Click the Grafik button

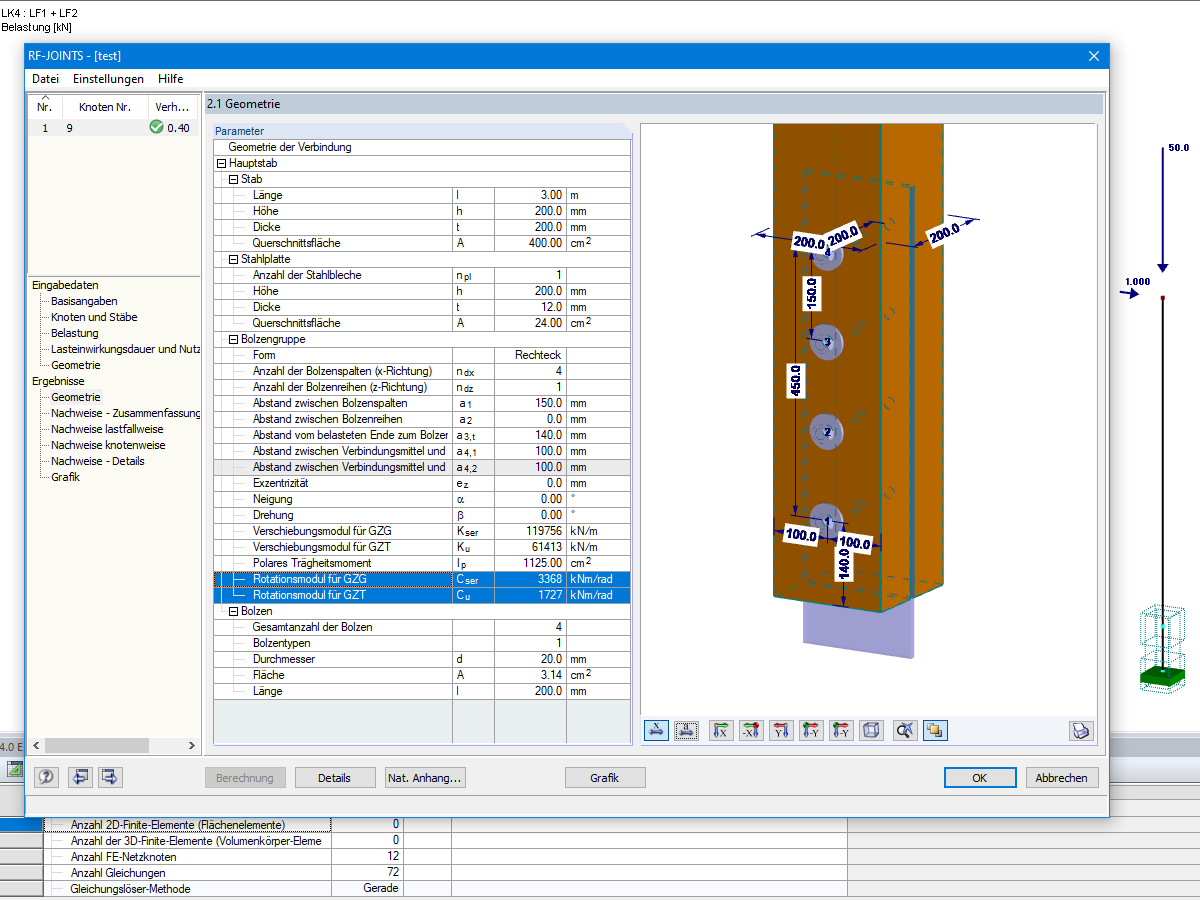605,777
